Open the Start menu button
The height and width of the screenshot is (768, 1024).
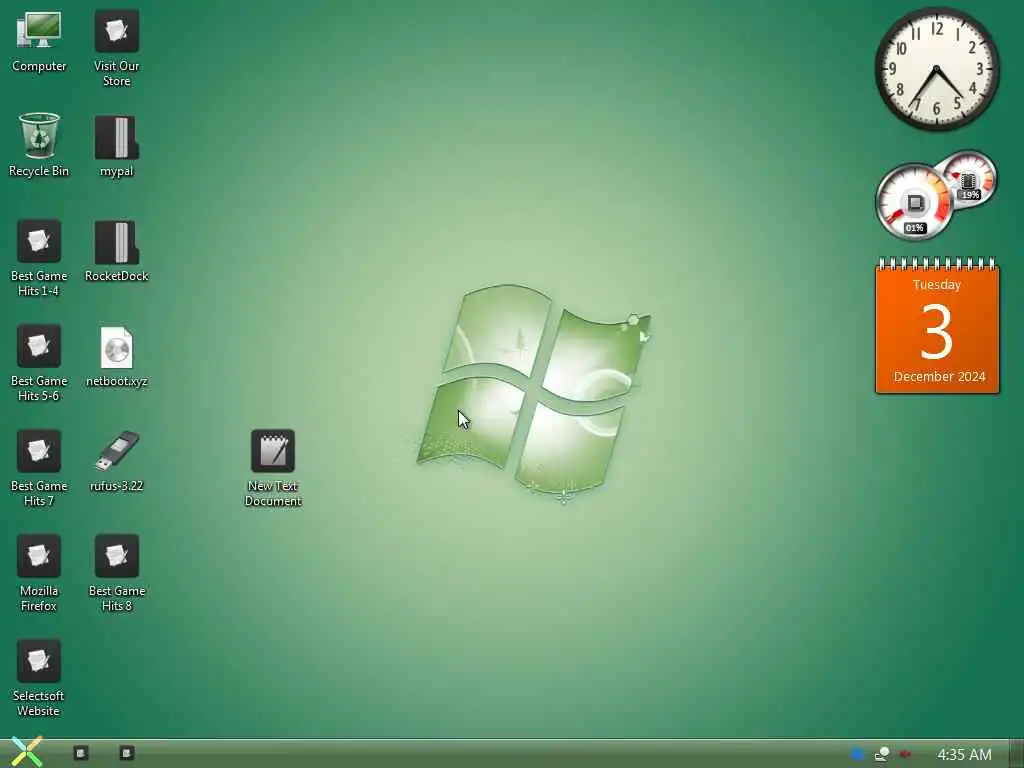27,752
